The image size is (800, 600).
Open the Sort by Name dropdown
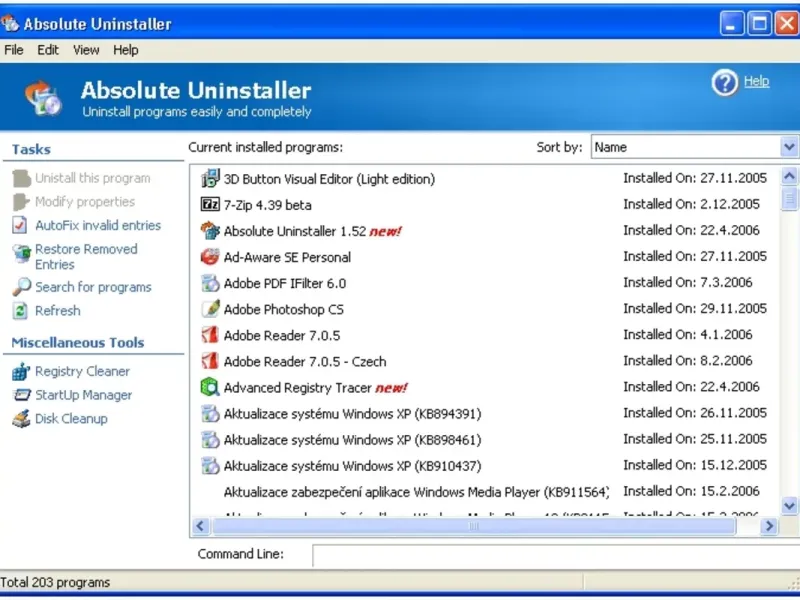tap(789, 147)
